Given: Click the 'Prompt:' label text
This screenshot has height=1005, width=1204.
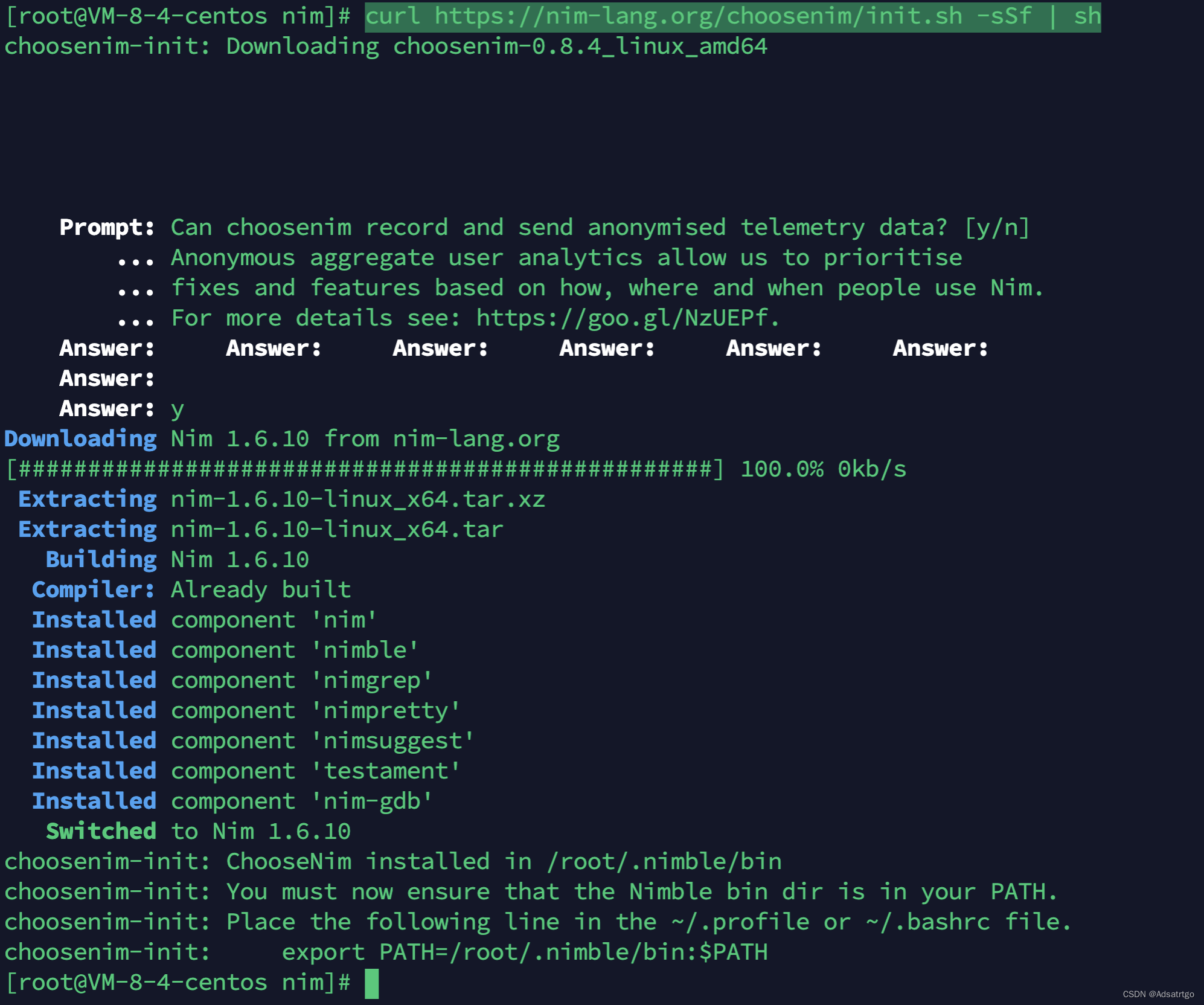Looking at the screenshot, I should click(107, 228).
